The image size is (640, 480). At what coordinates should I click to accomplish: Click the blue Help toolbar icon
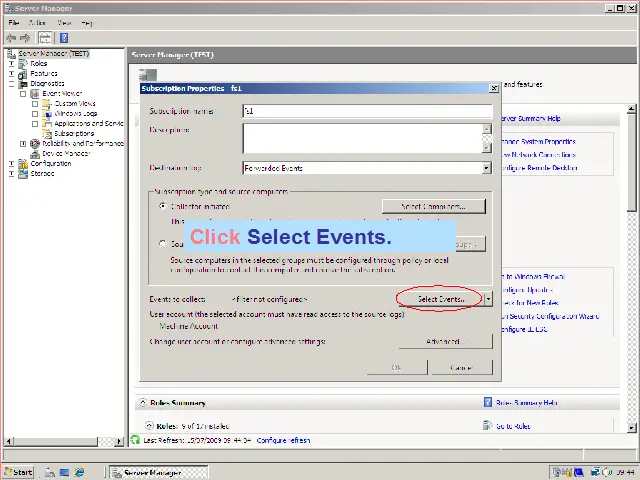[64, 38]
